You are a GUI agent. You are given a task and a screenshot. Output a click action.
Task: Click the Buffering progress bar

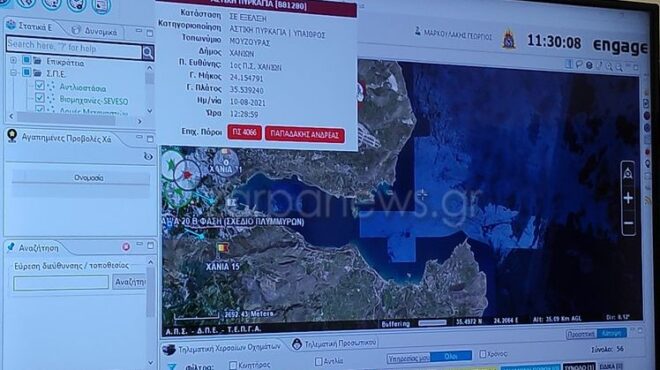click(x=432, y=323)
